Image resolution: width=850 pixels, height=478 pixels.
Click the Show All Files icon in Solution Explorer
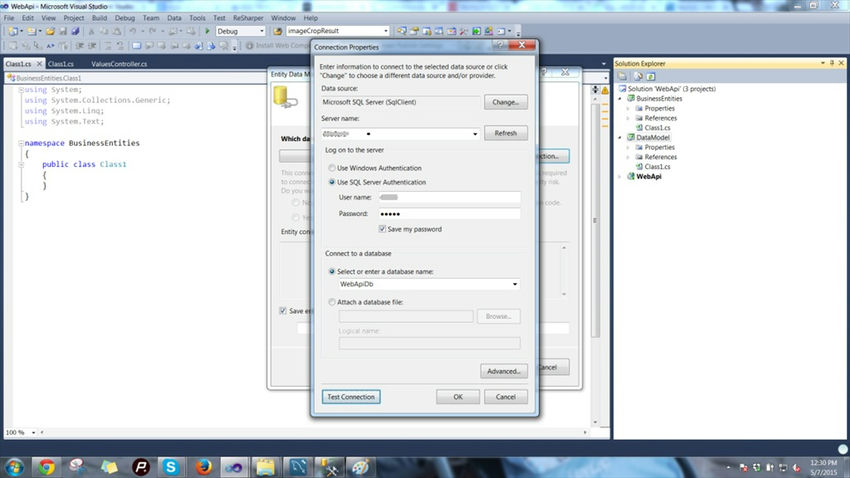pos(639,76)
